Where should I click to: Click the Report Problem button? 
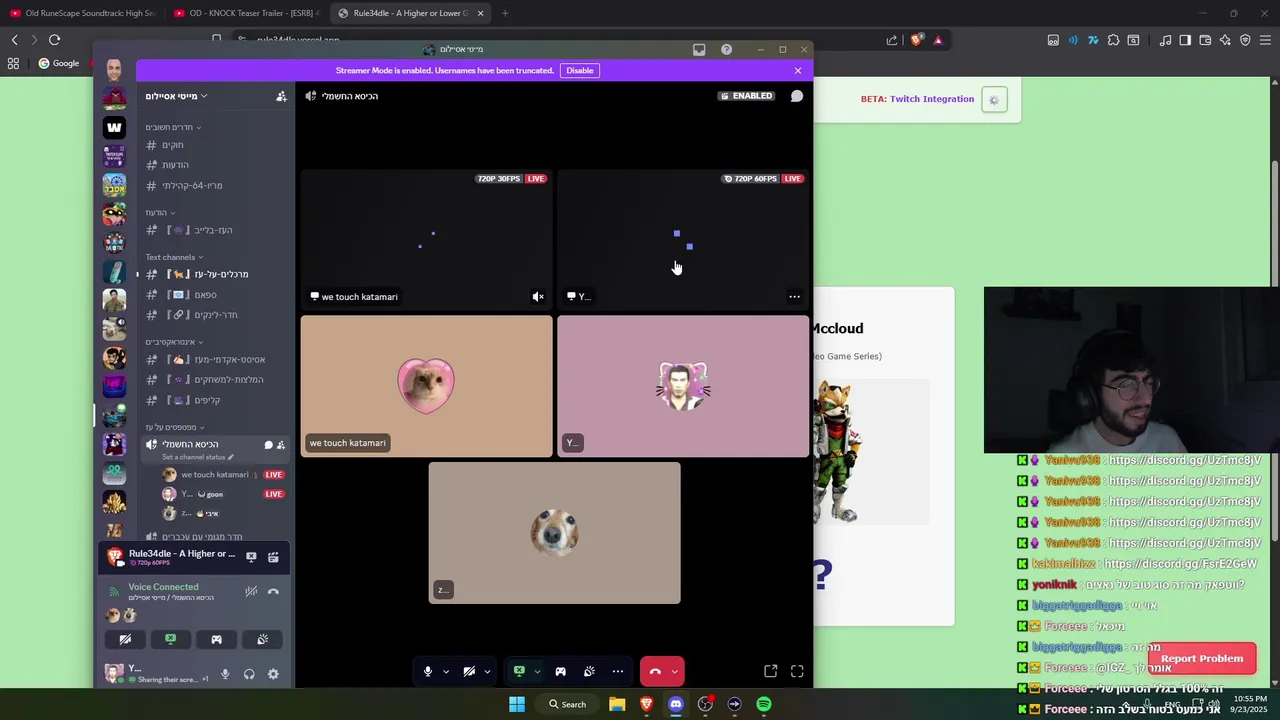(x=1202, y=658)
